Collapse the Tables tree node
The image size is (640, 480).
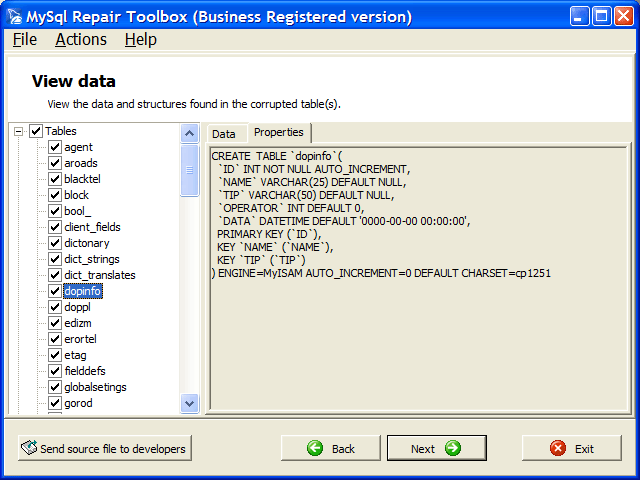click(x=18, y=131)
